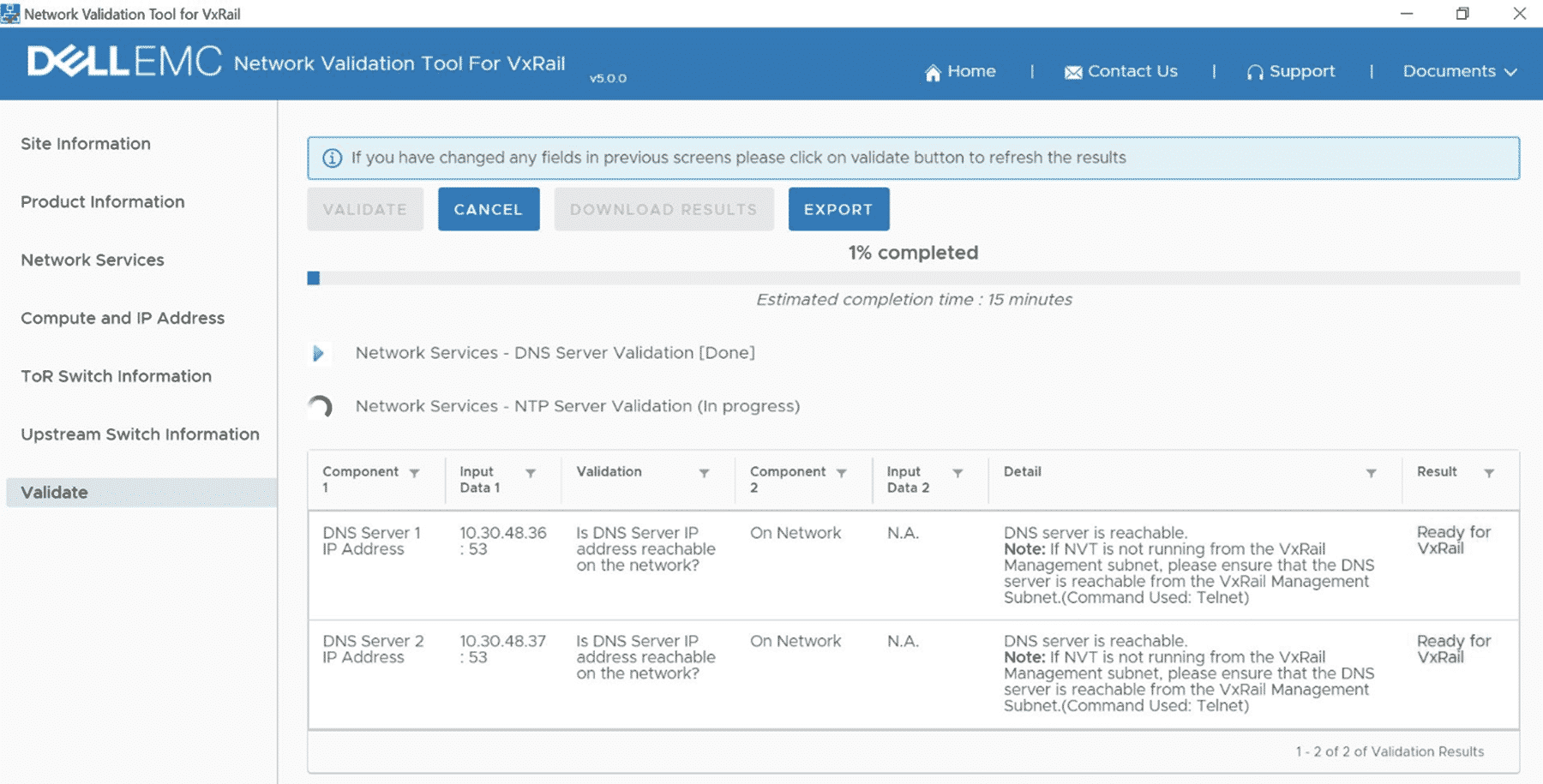The width and height of the screenshot is (1543, 784).
Task: Open the filter for Validation column
Action: pyautogui.click(x=704, y=473)
